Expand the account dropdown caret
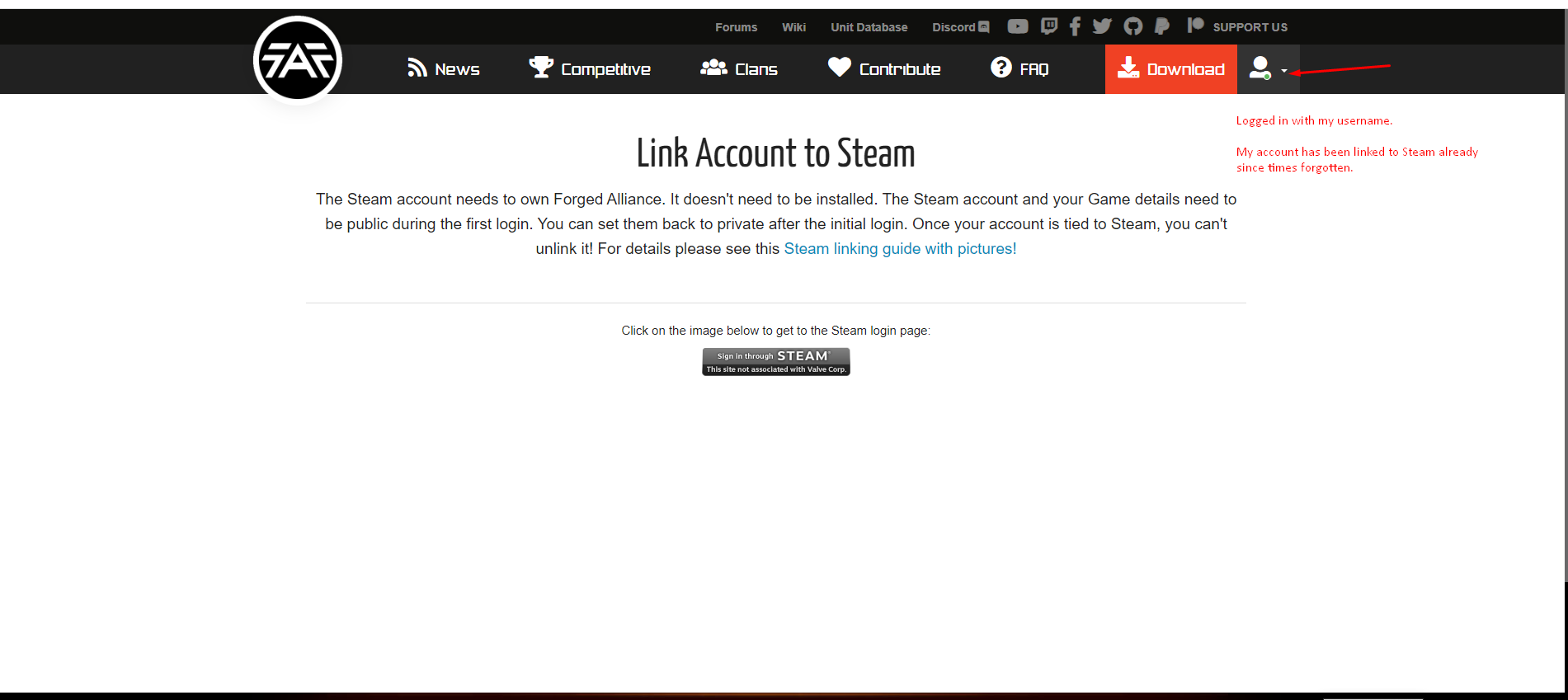Image resolution: width=1568 pixels, height=700 pixels. point(1284,71)
